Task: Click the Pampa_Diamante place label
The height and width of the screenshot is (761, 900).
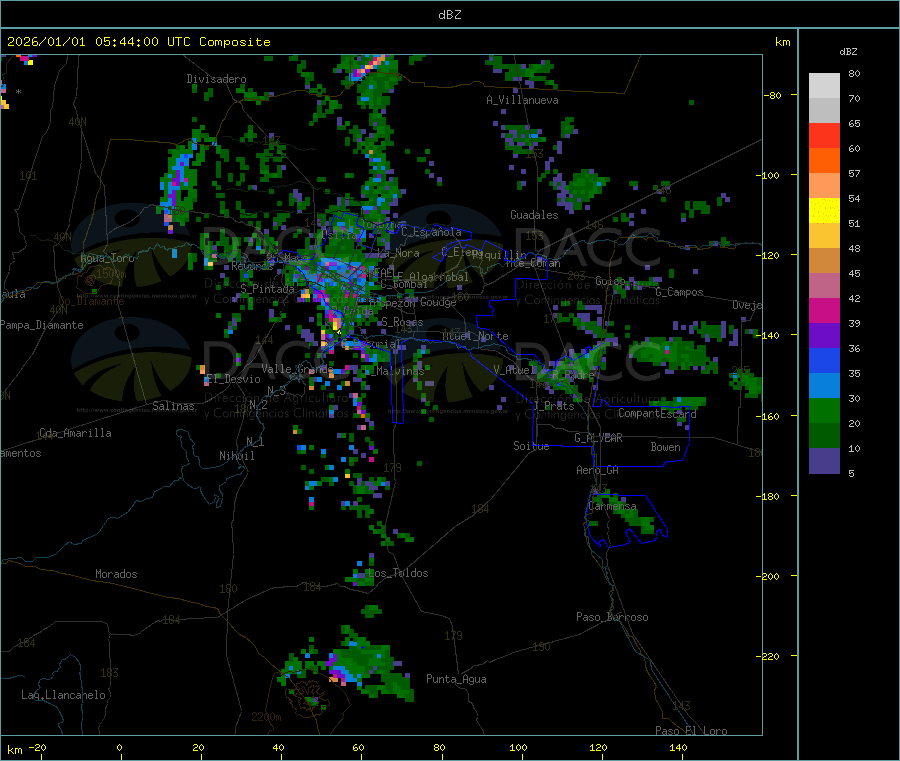Action: click(x=42, y=325)
